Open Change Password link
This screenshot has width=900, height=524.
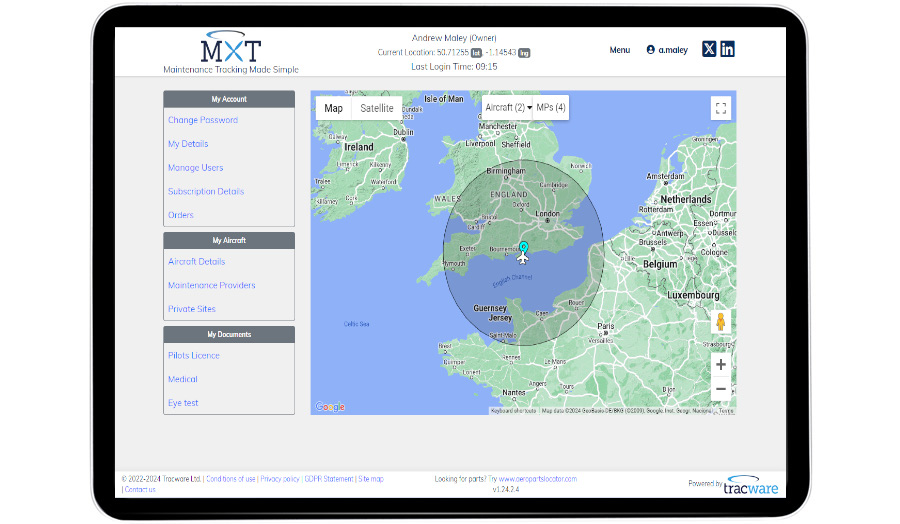(x=203, y=120)
